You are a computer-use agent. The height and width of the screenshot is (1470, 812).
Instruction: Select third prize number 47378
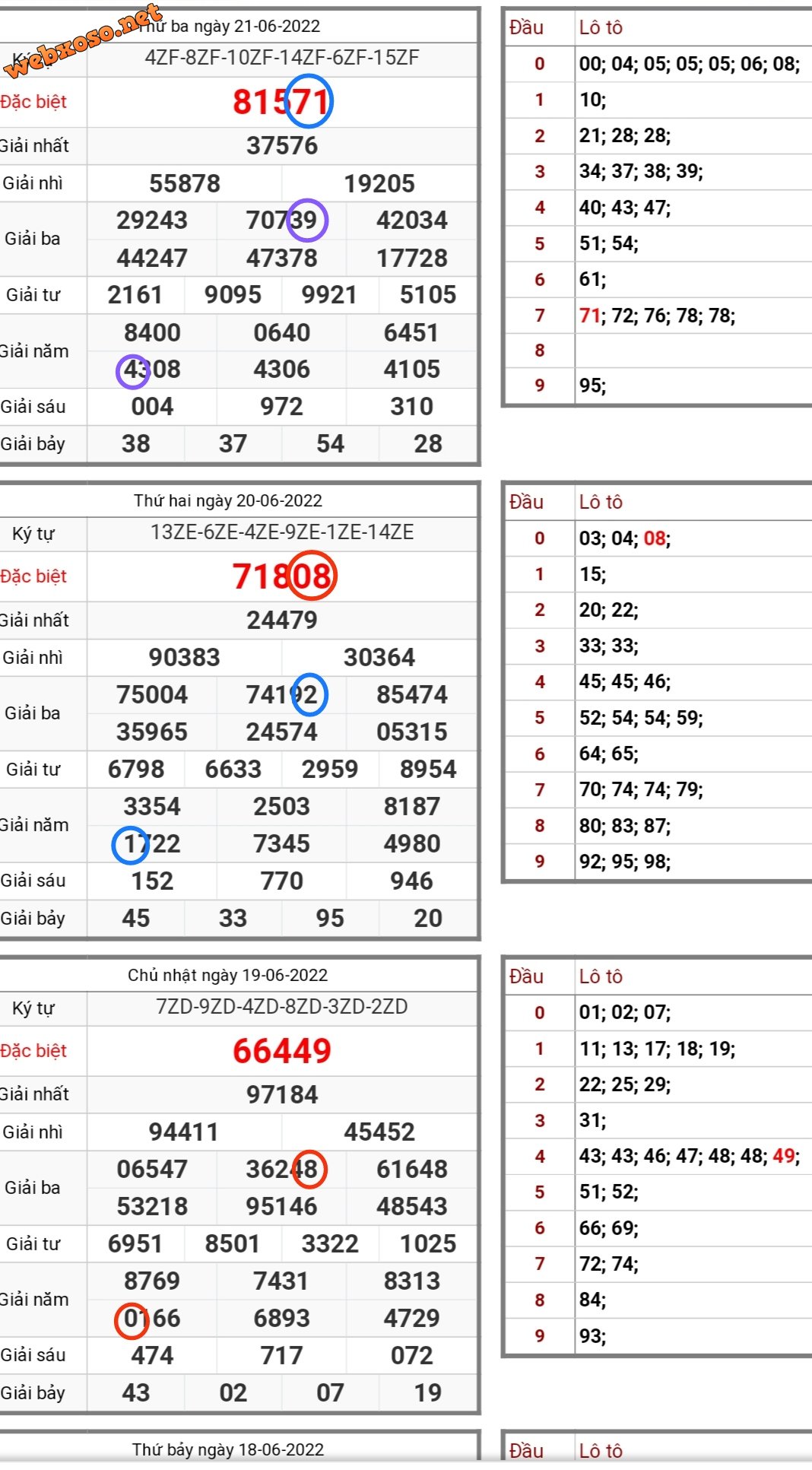pos(282,258)
